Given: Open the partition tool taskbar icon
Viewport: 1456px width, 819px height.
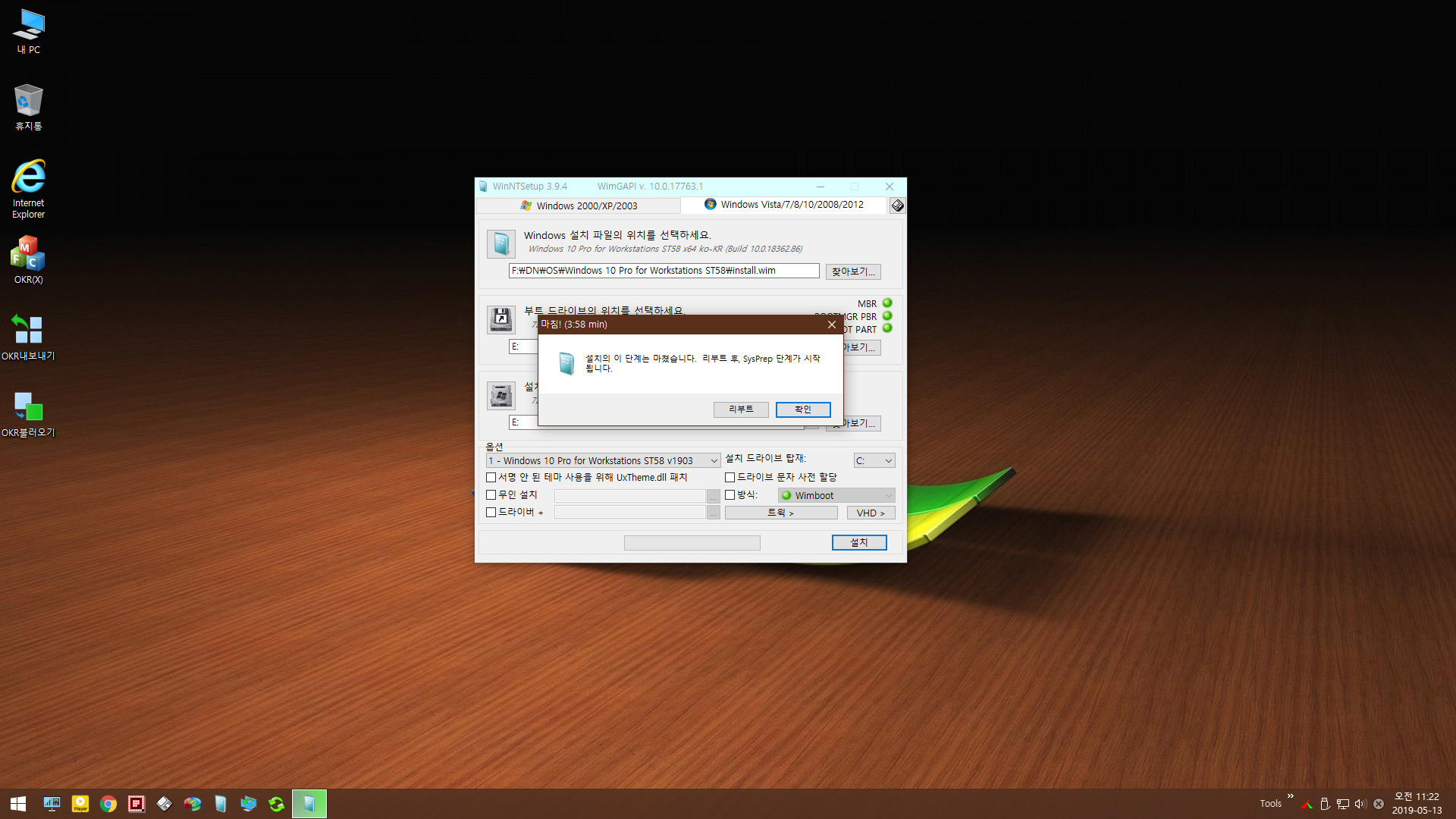Looking at the screenshot, I should [193, 804].
